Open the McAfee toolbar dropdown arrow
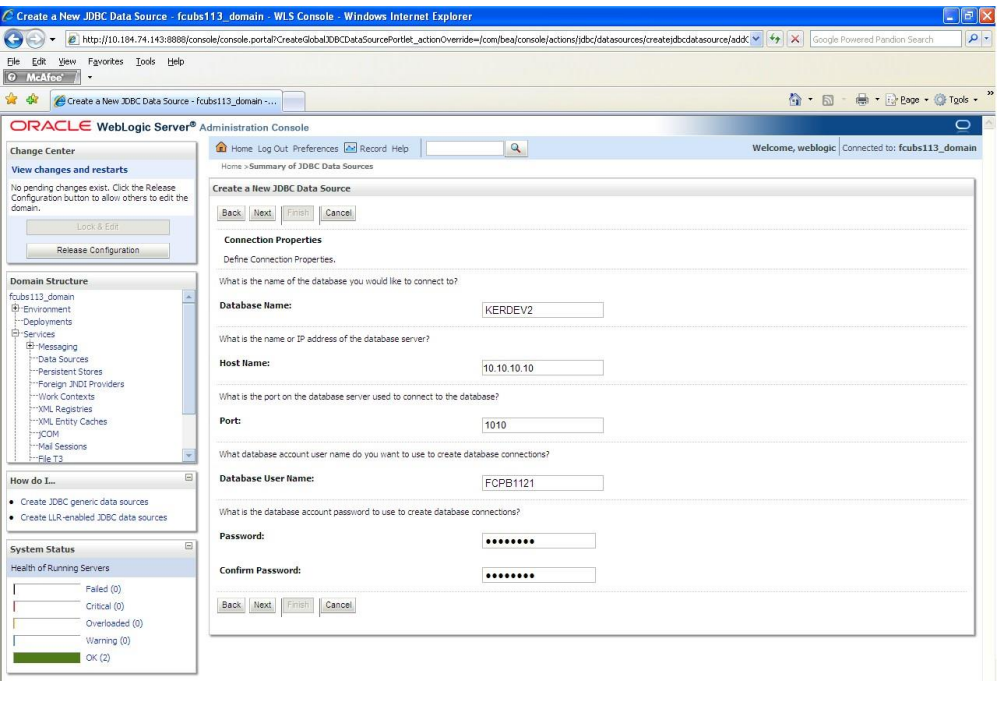This screenshot has width=1002, height=712. tap(90, 77)
